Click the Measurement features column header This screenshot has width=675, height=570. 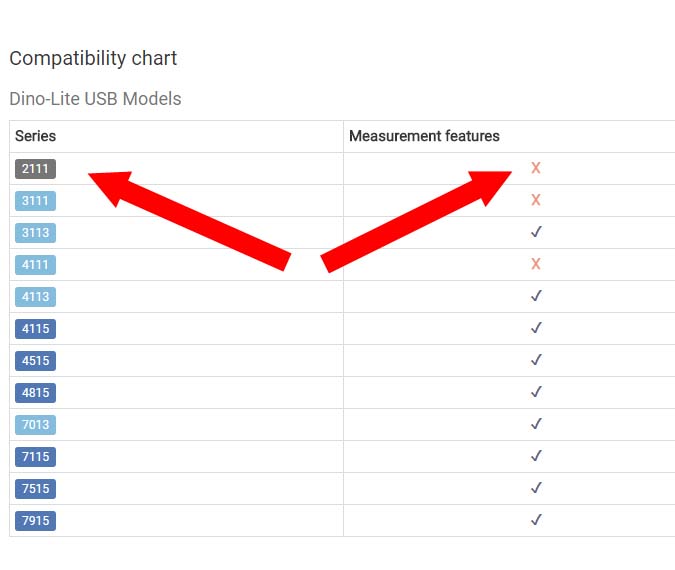coord(424,136)
